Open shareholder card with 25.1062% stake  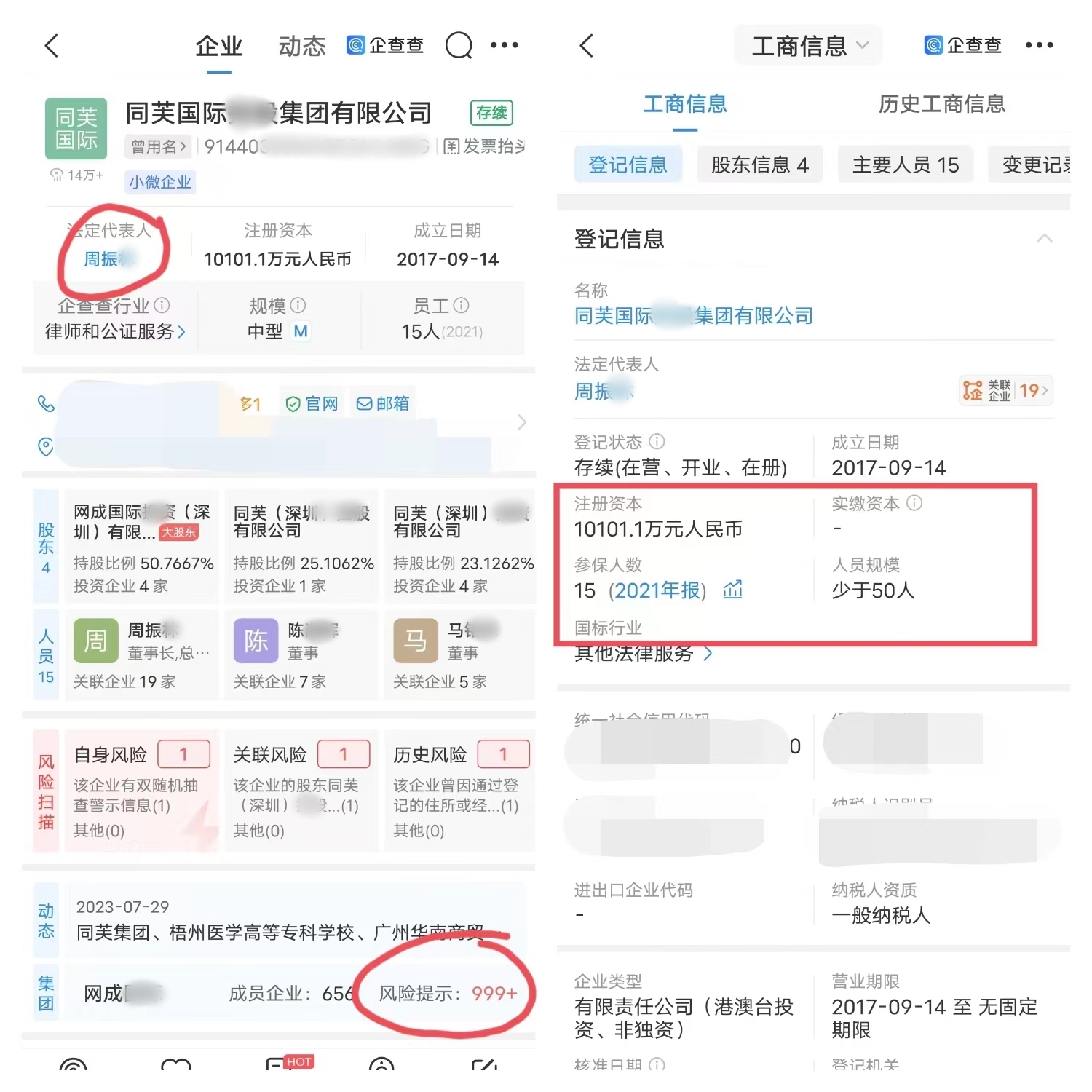click(x=301, y=547)
